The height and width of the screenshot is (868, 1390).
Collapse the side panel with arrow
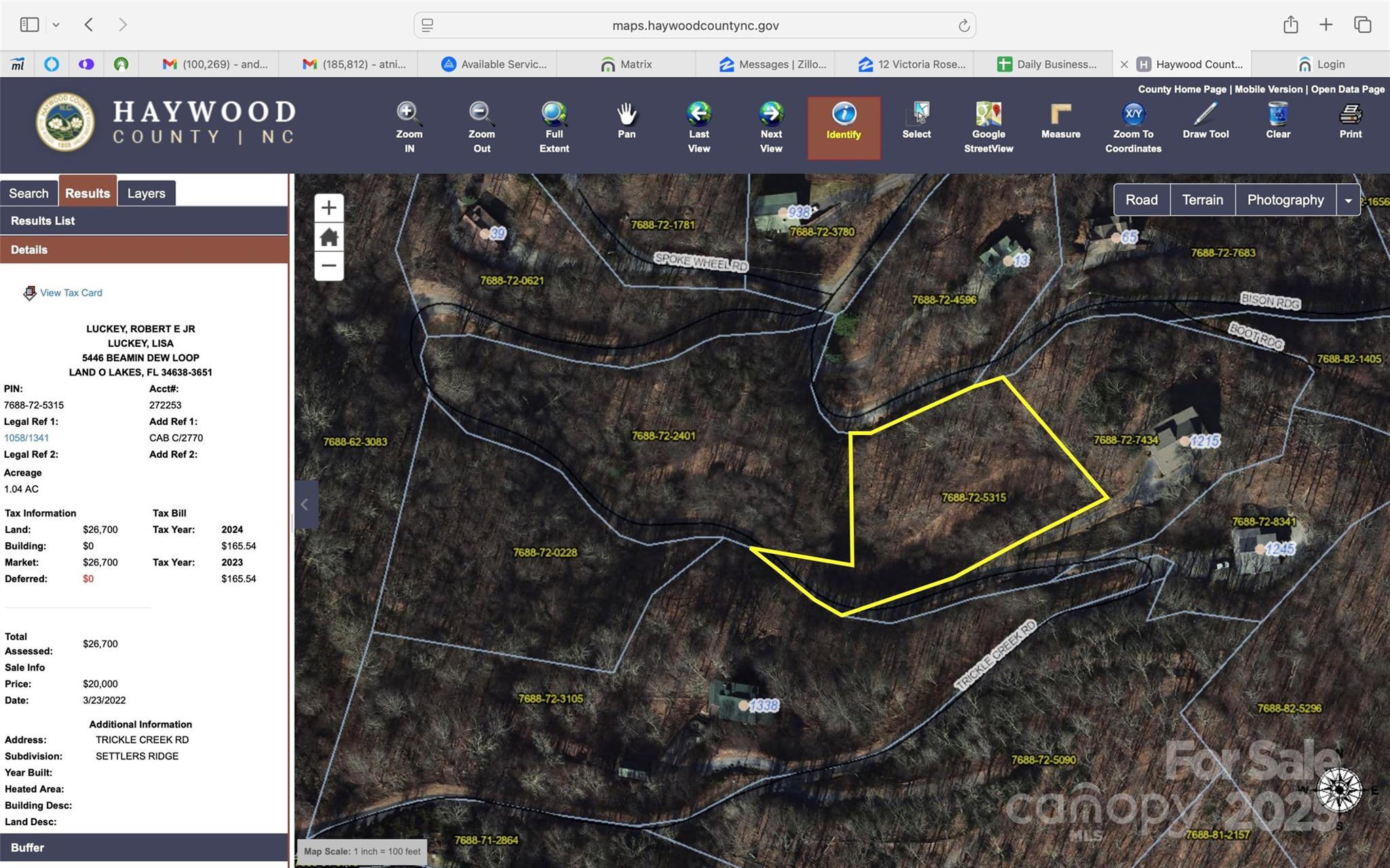(x=305, y=504)
